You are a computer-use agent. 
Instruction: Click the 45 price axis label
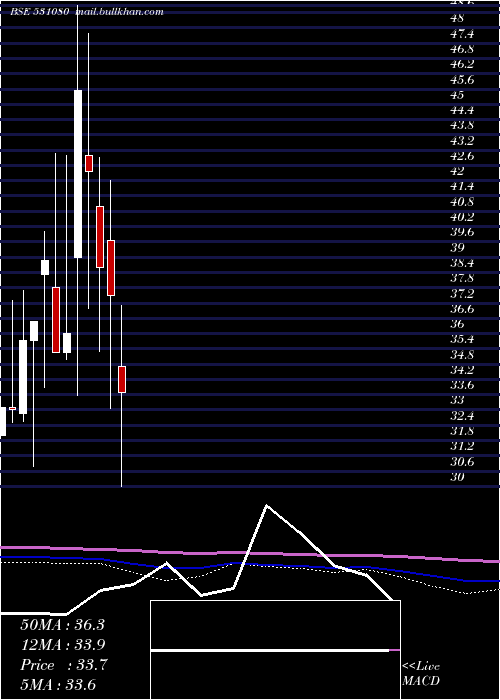click(x=457, y=95)
